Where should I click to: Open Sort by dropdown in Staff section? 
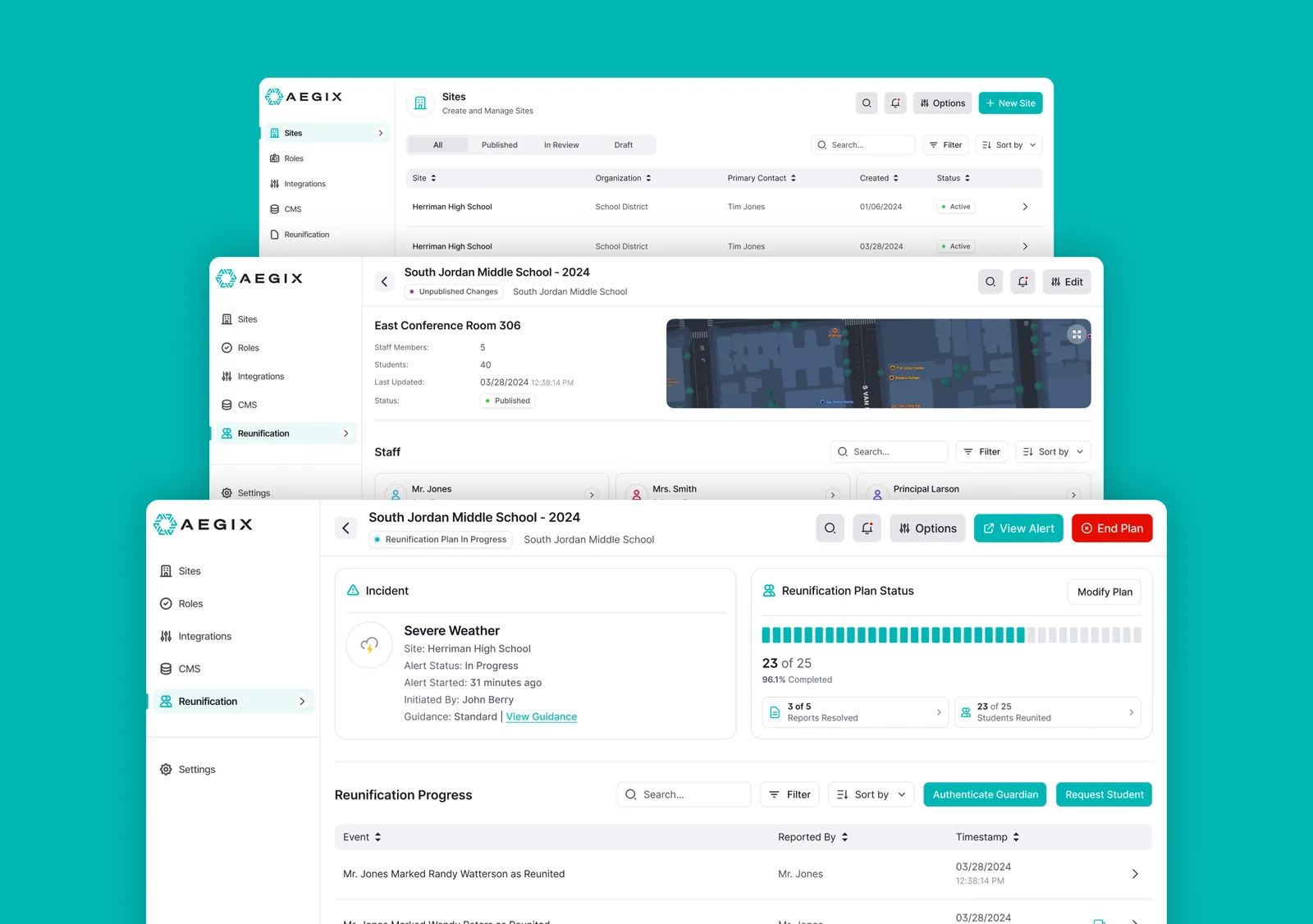pyautogui.click(x=1053, y=452)
